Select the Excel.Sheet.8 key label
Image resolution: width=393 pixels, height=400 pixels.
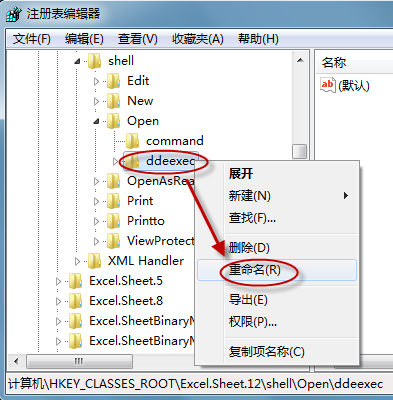tap(126, 301)
